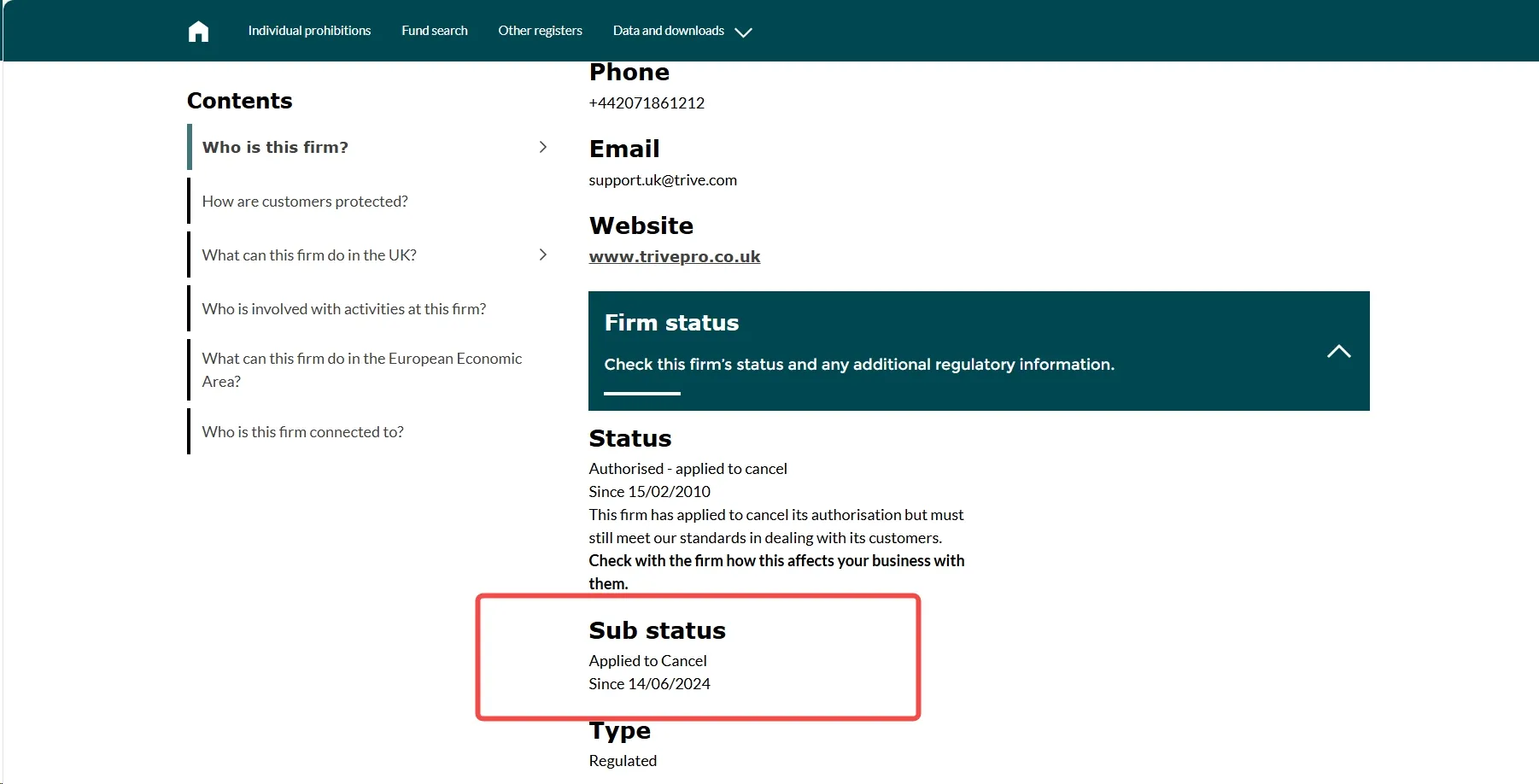Visit www.trivepro.co.uk website link

click(675, 257)
